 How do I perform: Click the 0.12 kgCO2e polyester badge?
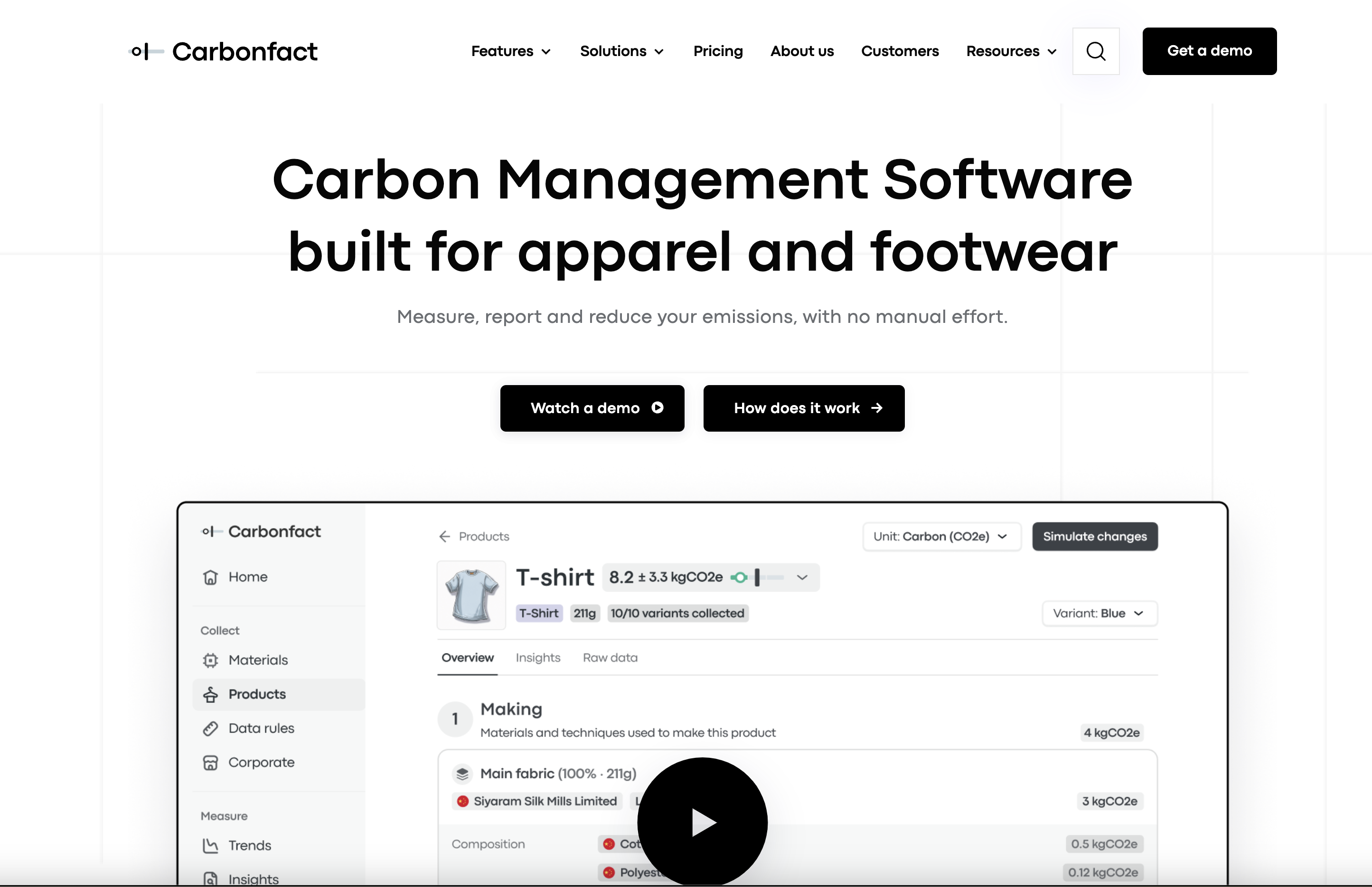[1102, 873]
